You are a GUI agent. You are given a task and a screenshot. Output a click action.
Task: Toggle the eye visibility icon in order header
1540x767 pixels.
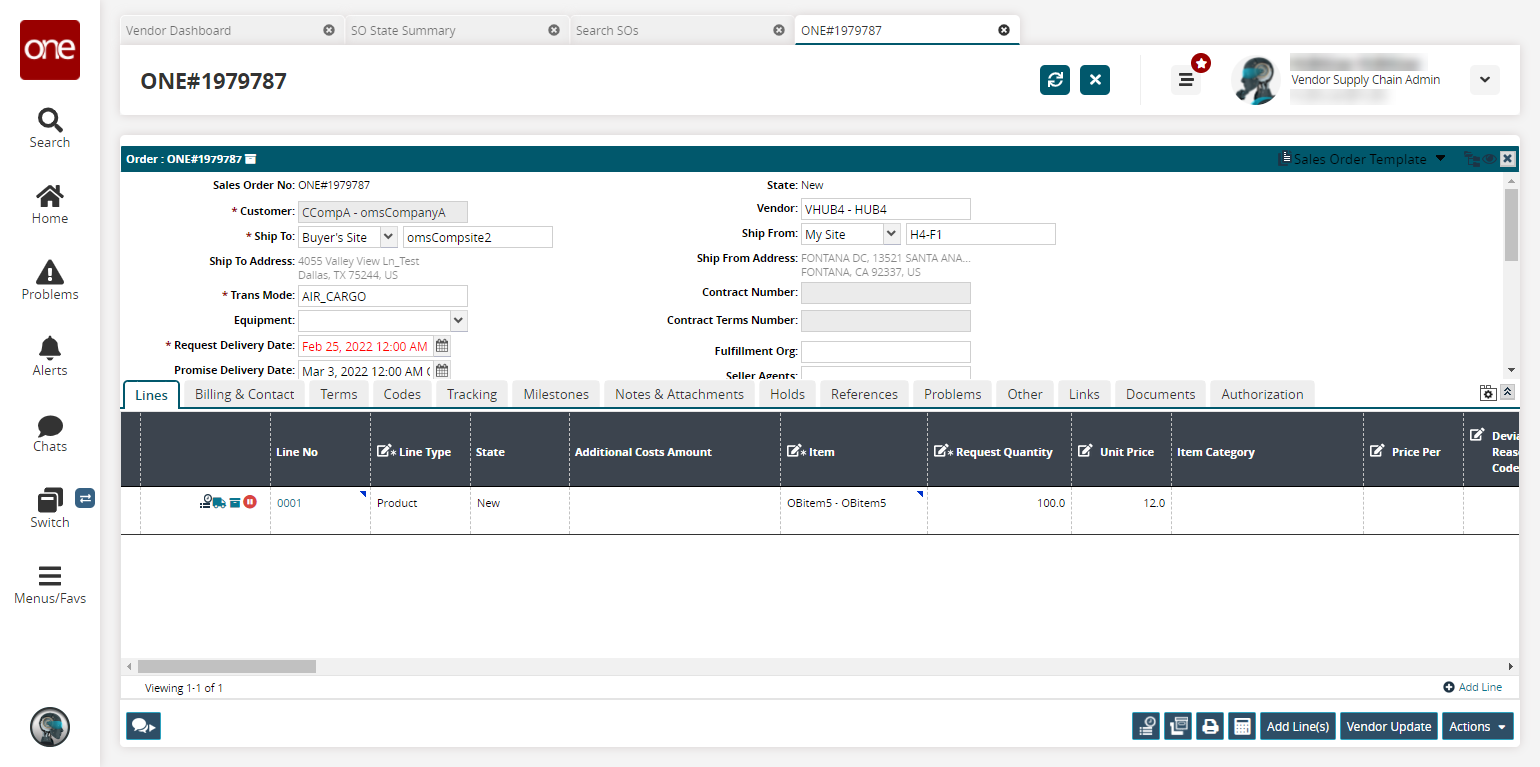pos(1489,159)
